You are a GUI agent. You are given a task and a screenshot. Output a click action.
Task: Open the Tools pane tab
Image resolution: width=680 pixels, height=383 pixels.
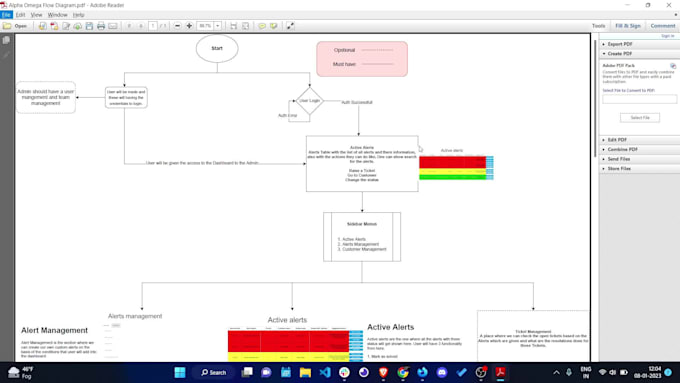point(598,26)
